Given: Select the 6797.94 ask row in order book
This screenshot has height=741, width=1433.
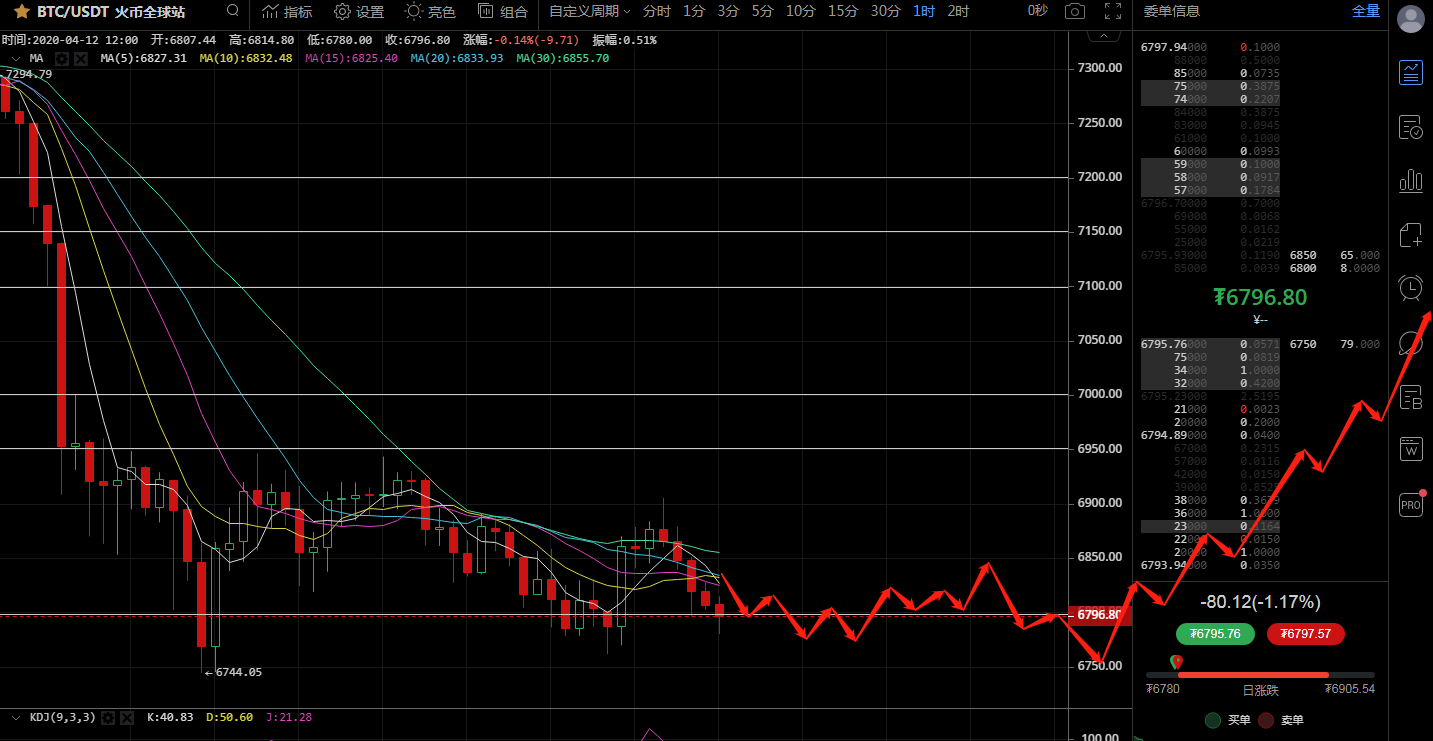Looking at the screenshot, I should pyautogui.click(x=1210, y=47).
